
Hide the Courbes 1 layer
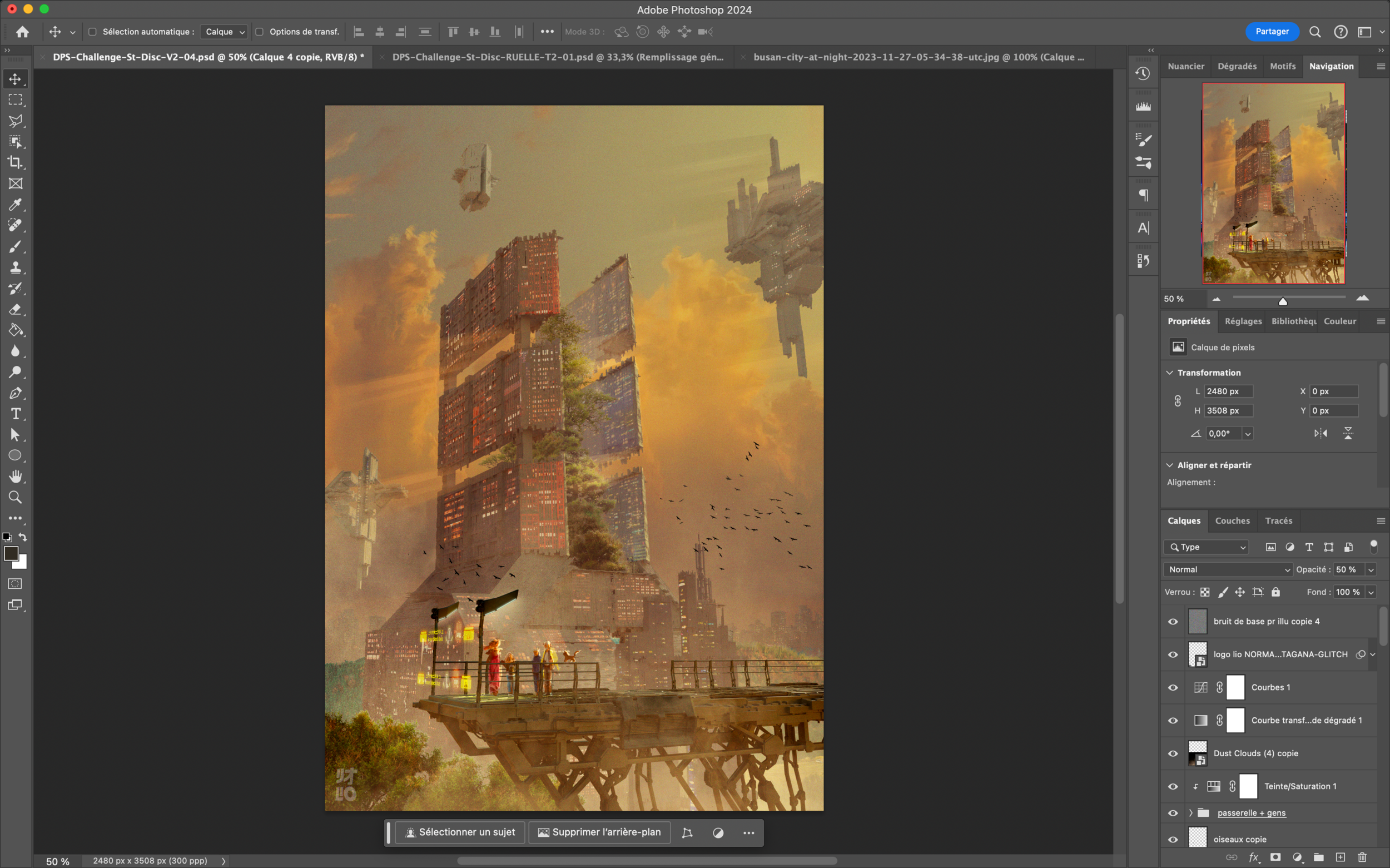point(1173,688)
